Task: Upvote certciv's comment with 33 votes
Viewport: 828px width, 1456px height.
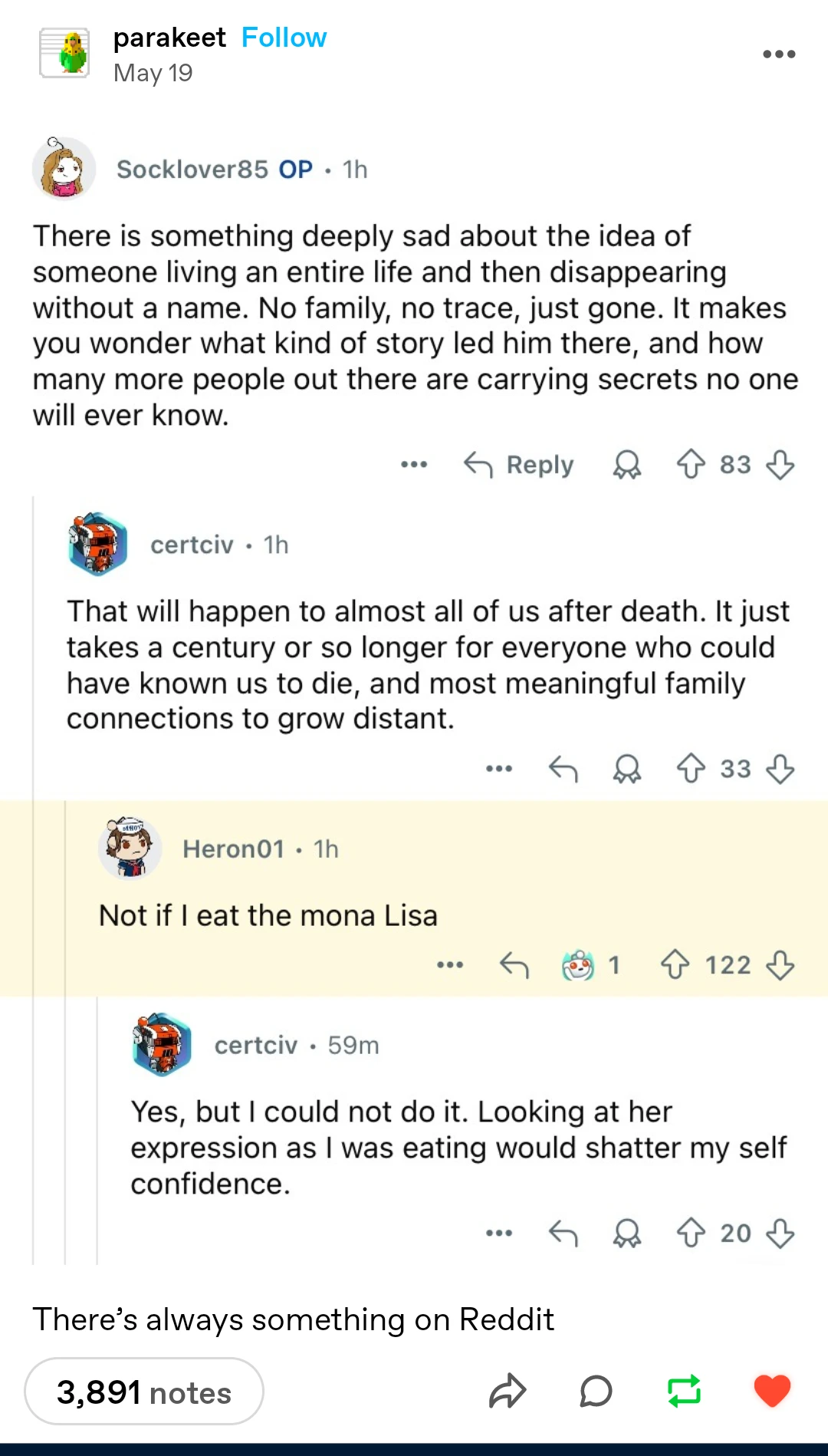Action: 691,768
